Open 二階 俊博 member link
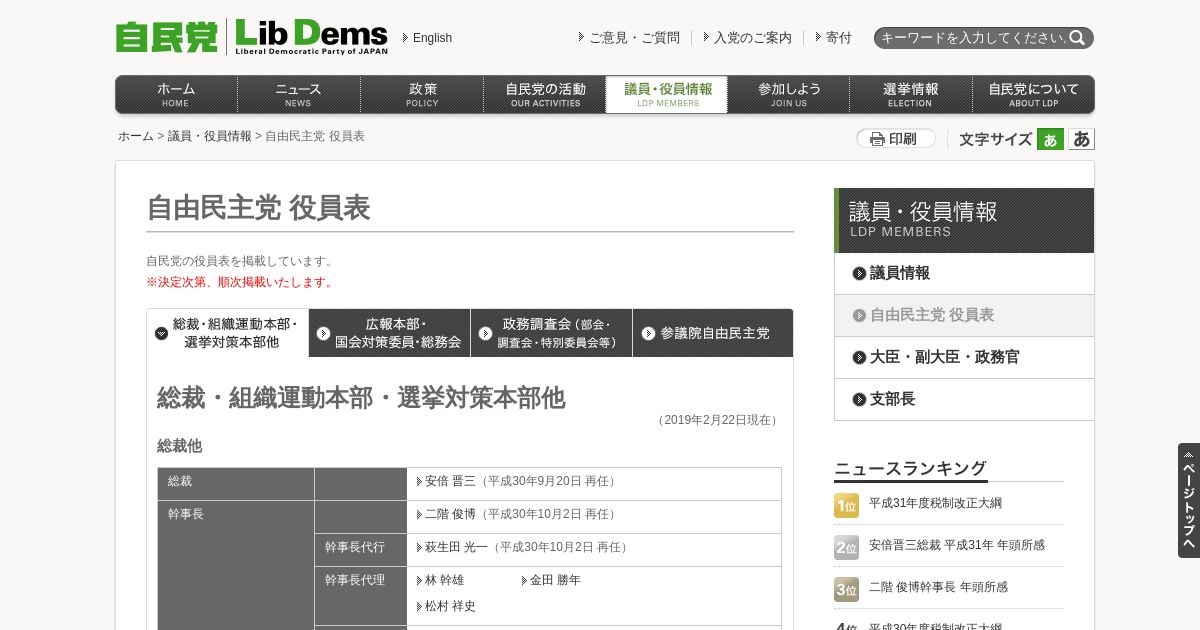 pos(450,514)
